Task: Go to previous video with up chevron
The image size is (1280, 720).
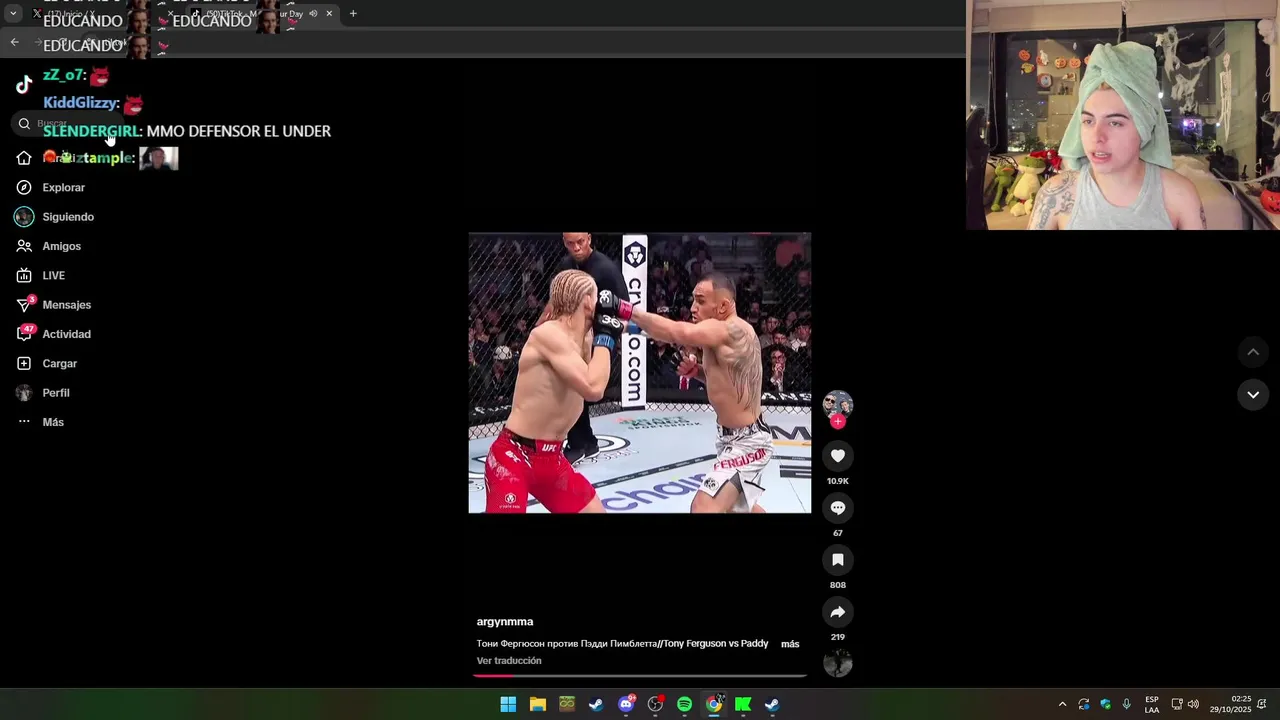Action: coord(1253,352)
